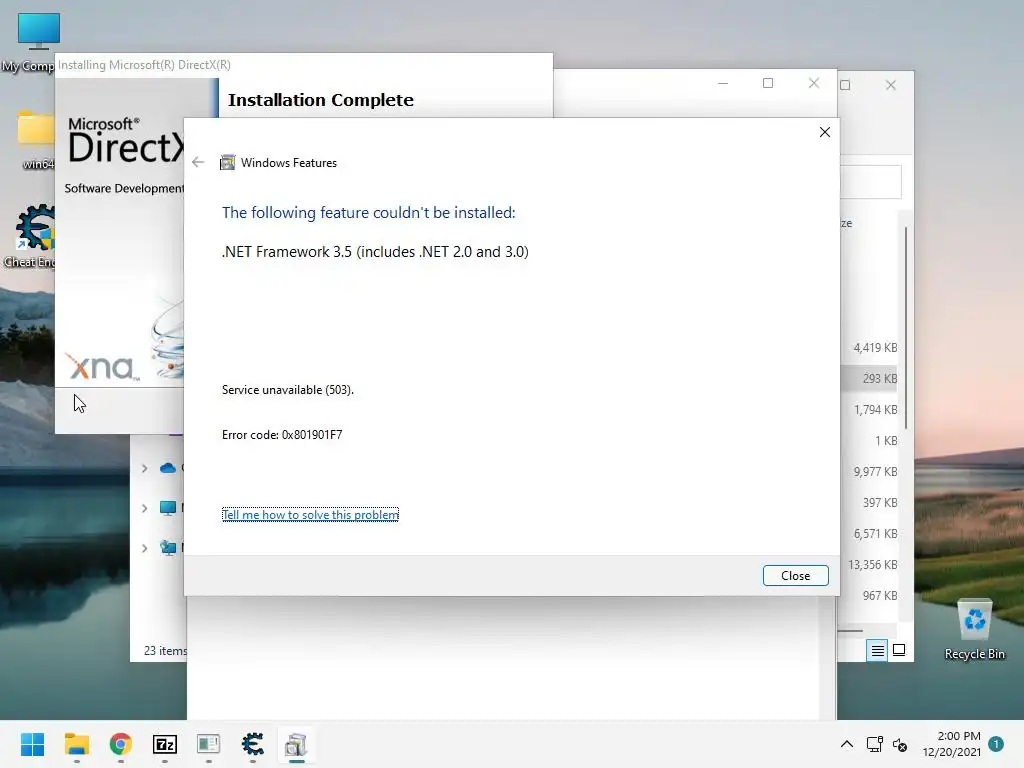
Task: Switch to Cheat Engine on the taskbar
Action: [x=253, y=744]
